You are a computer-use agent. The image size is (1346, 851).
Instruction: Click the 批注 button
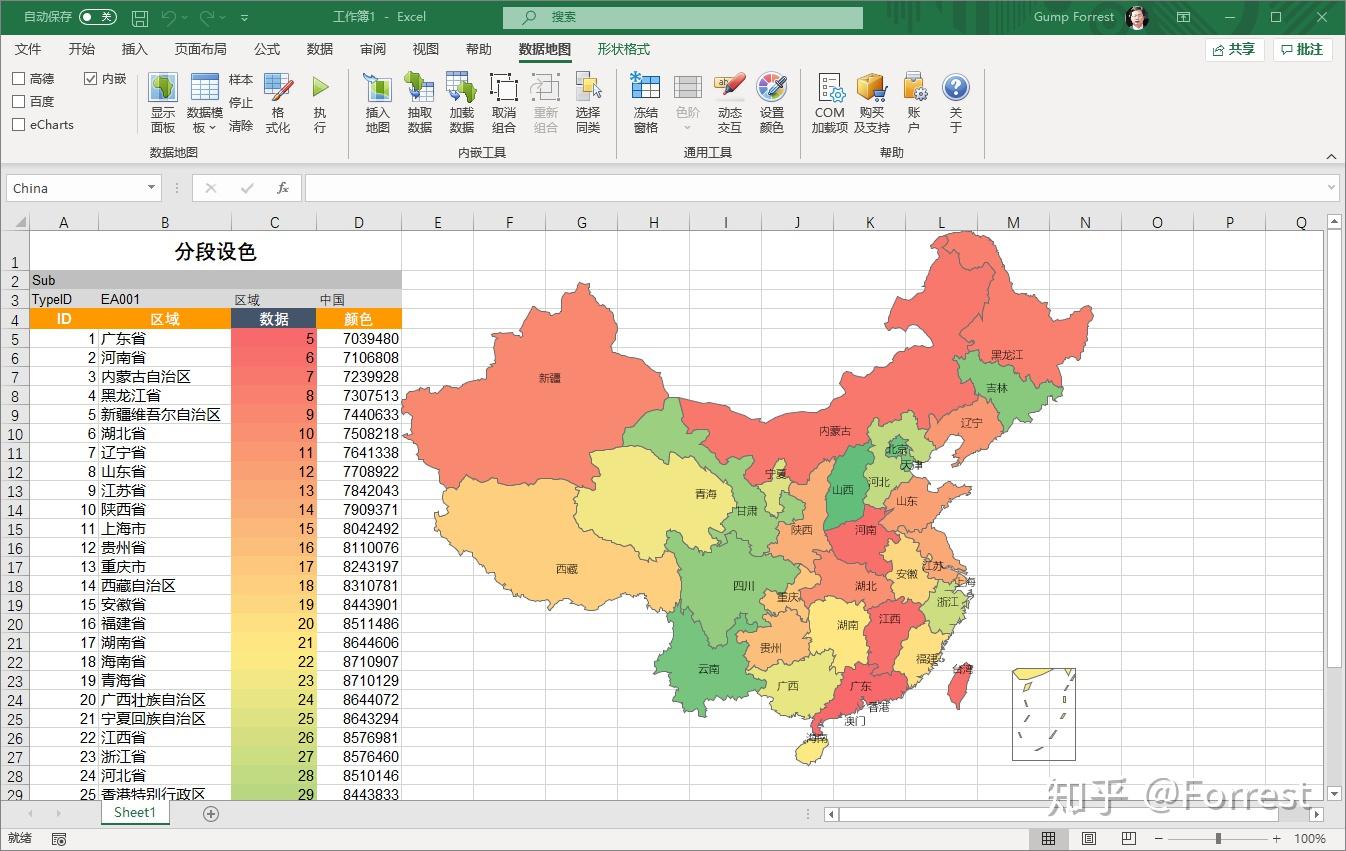(x=1302, y=48)
